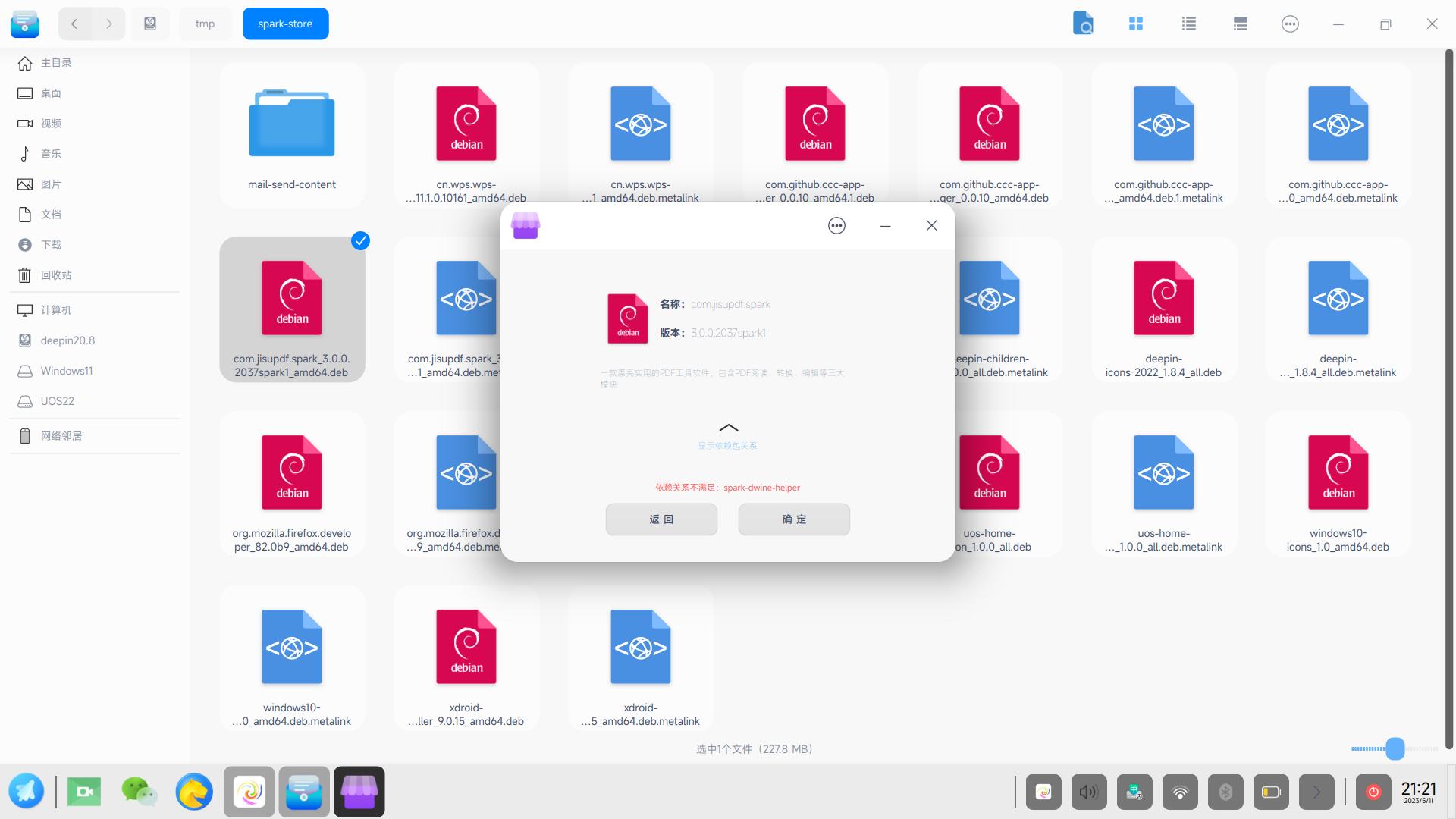Click the file search icon in toolbar
This screenshot has width=1456, height=819.
pyautogui.click(x=1083, y=24)
